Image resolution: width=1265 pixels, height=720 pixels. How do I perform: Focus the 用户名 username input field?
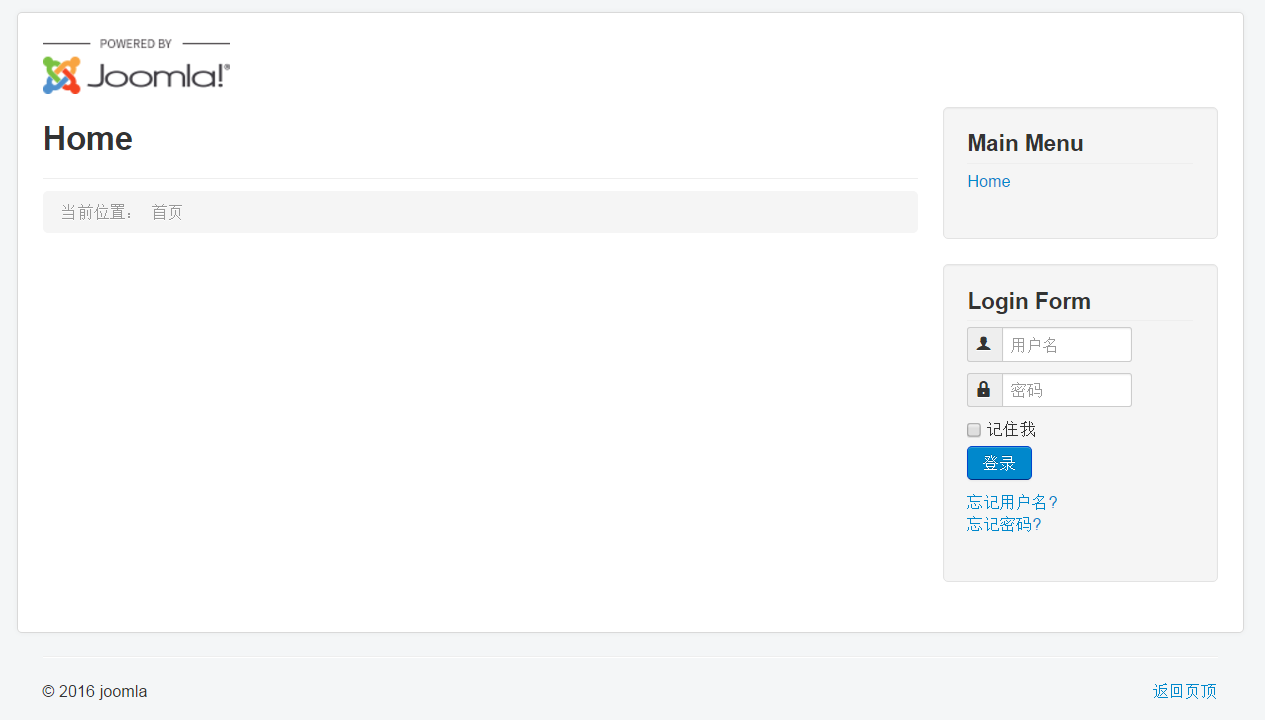pyautogui.click(x=1067, y=344)
